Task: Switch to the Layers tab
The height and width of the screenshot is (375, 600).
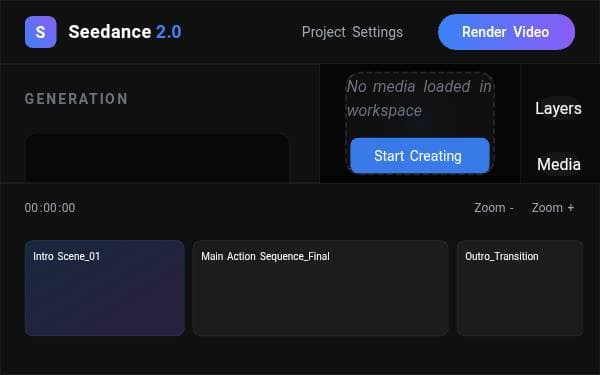Action: 558,108
